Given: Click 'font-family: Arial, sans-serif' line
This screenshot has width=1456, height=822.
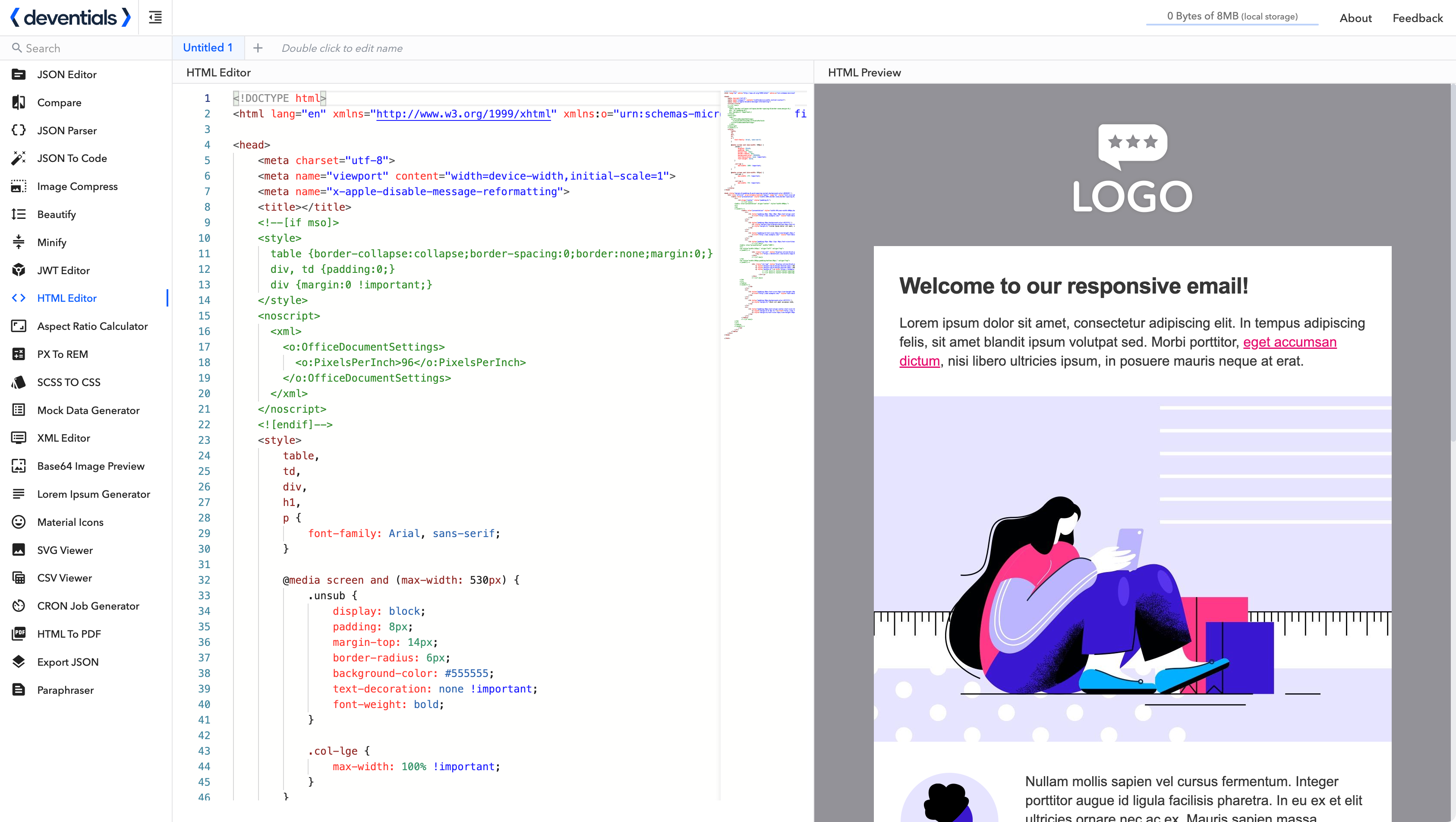Looking at the screenshot, I should [404, 533].
